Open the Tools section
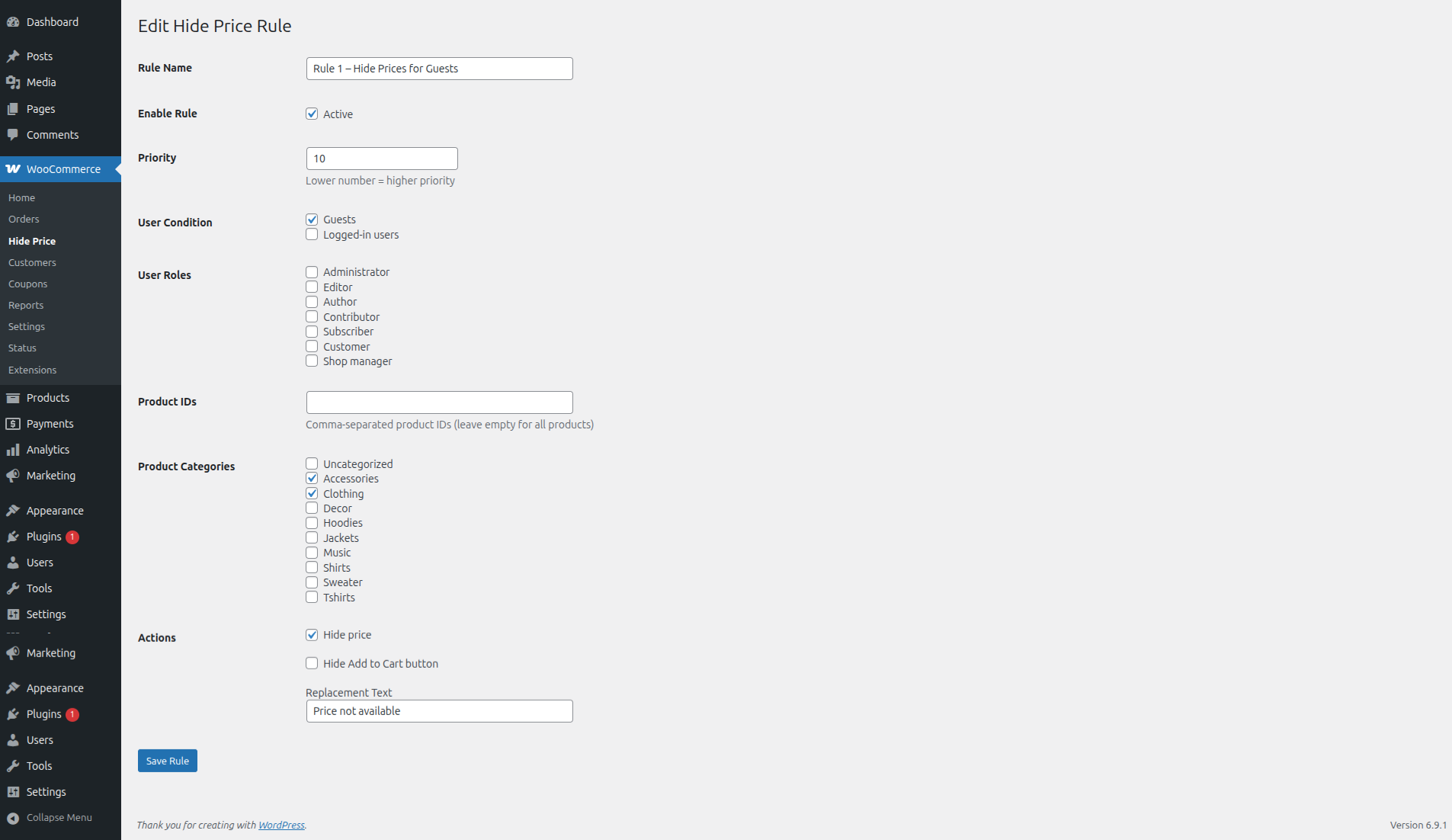The width and height of the screenshot is (1452, 840). (x=38, y=588)
